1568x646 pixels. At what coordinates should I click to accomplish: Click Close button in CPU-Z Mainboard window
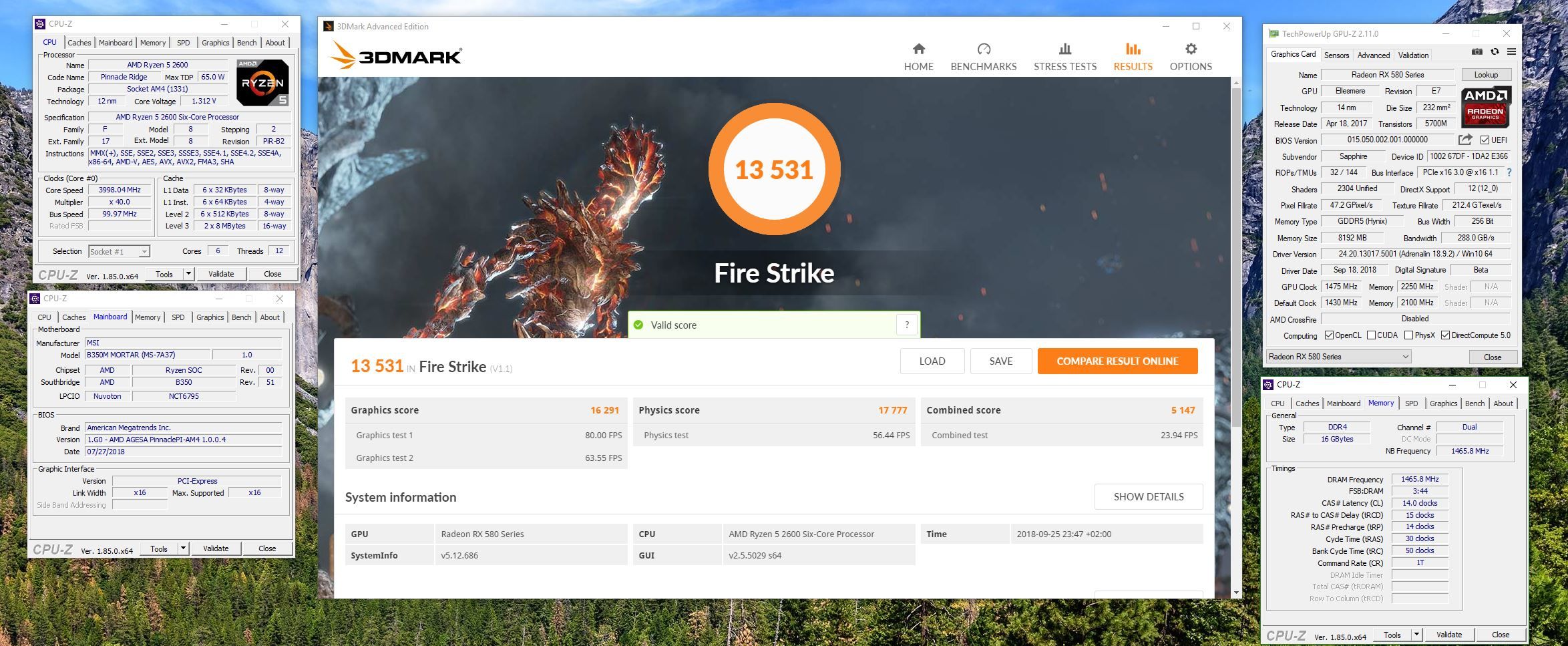pyautogui.click(x=267, y=548)
